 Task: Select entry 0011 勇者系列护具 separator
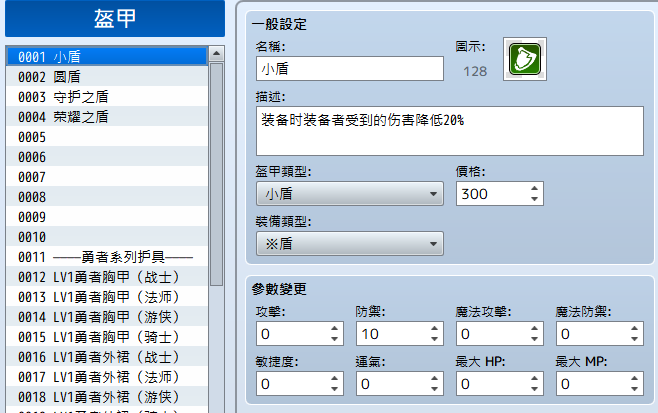click(107, 256)
